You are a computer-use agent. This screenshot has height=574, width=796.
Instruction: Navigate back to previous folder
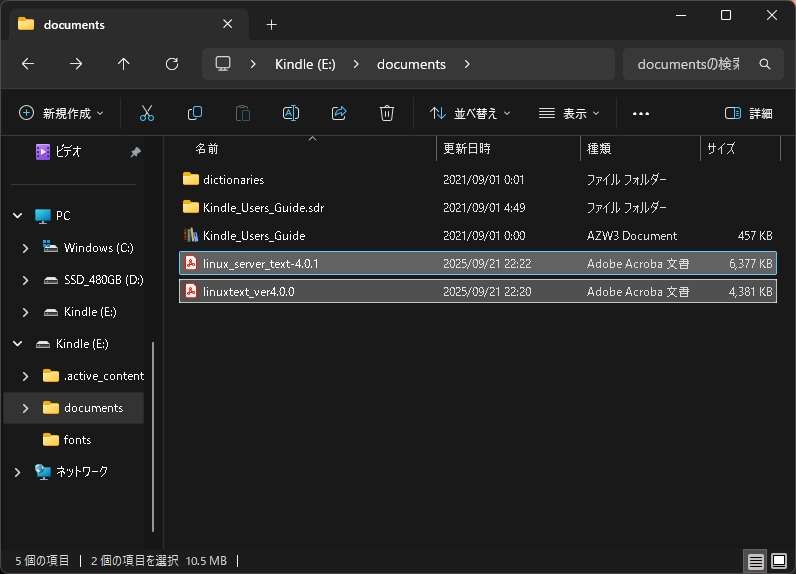tap(28, 64)
